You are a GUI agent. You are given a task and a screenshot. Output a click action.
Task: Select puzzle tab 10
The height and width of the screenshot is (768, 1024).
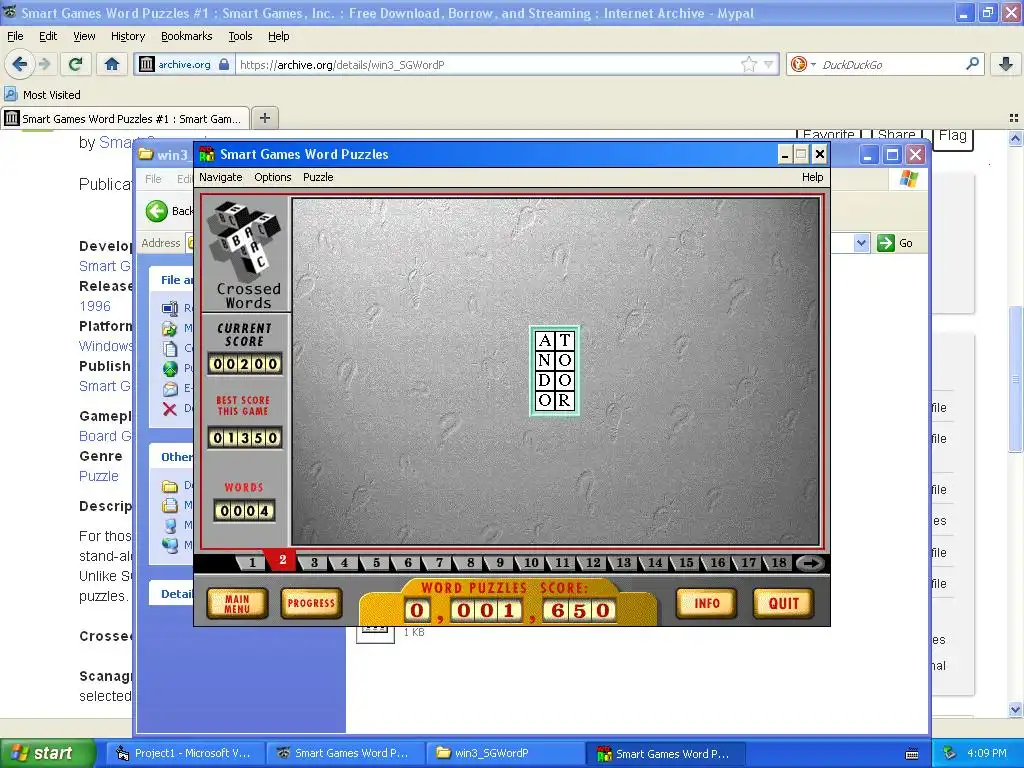pyautogui.click(x=532, y=563)
